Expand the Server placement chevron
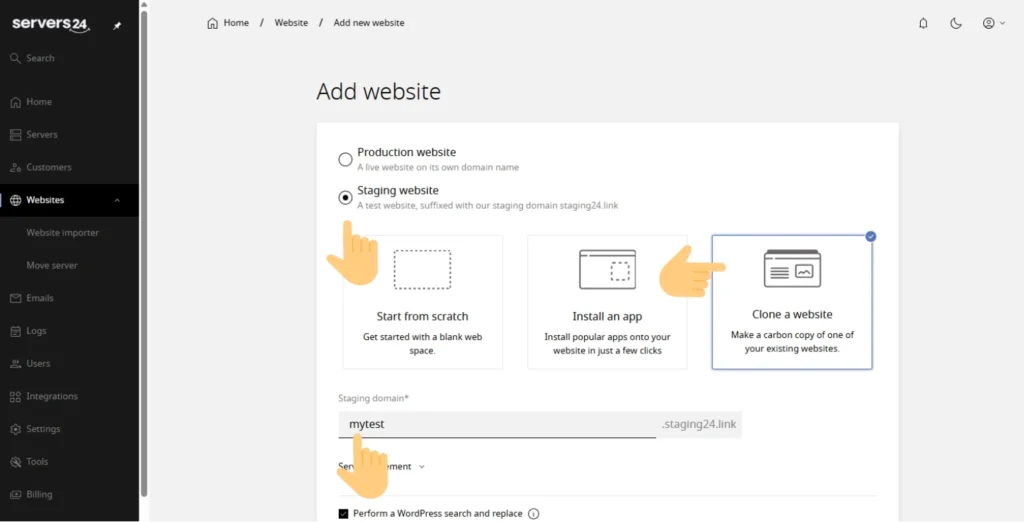The height and width of the screenshot is (522, 1024). [422, 466]
